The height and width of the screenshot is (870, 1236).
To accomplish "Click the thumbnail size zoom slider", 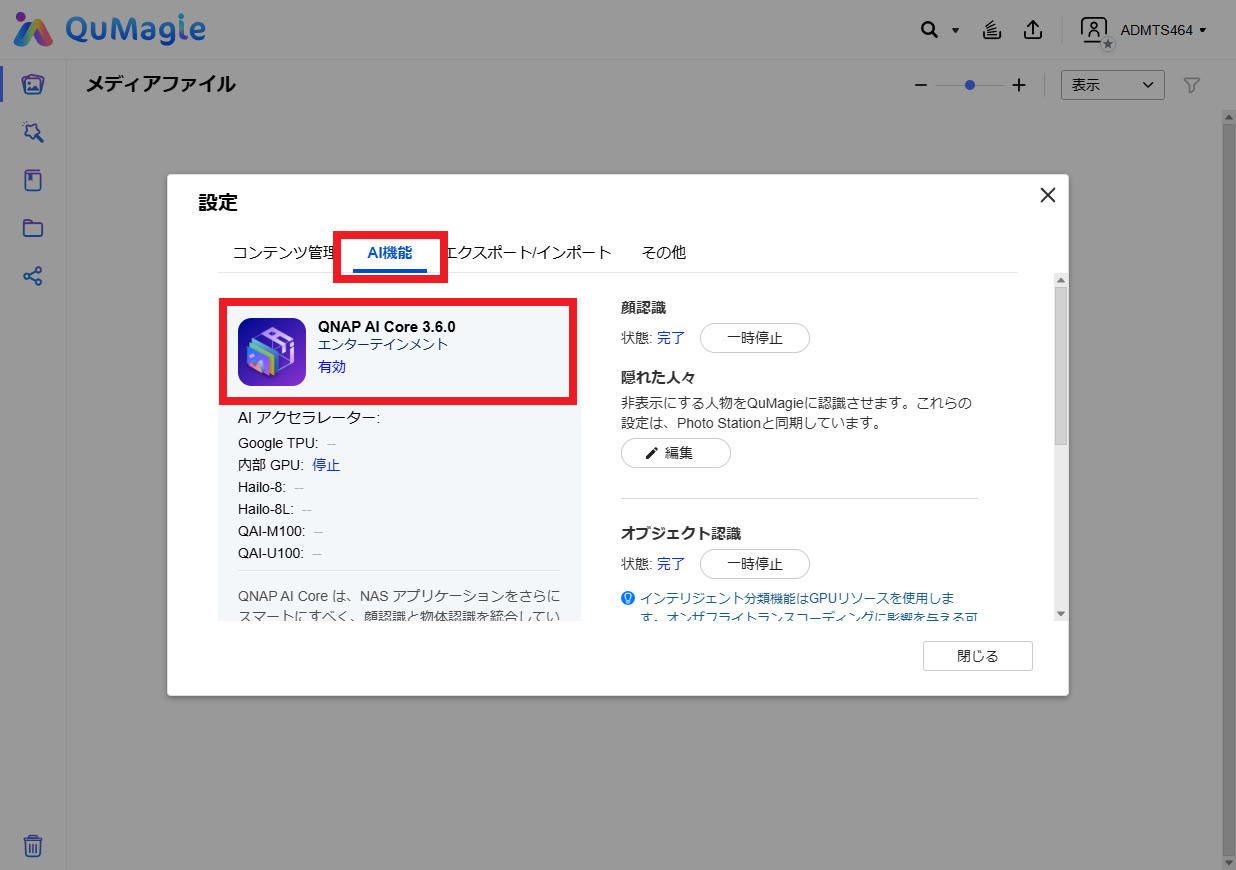I will [x=970, y=86].
